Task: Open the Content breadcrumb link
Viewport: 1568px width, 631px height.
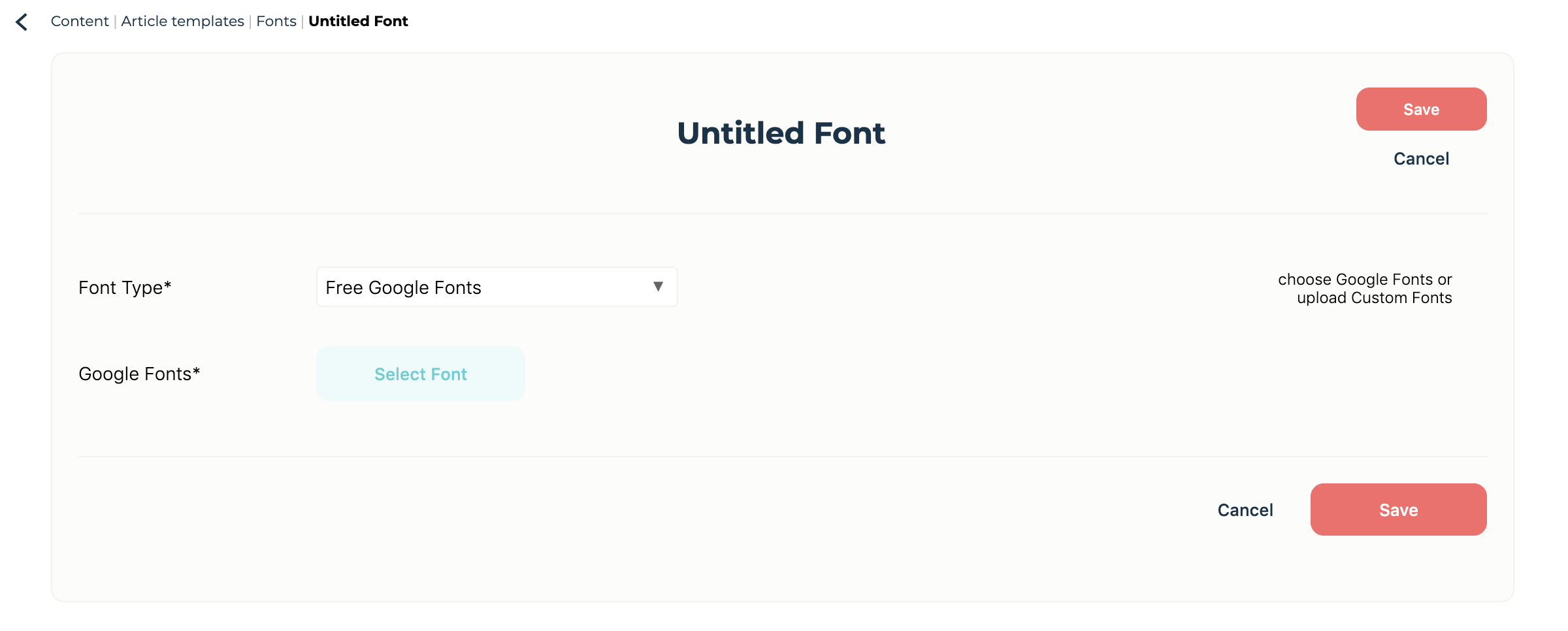Action: 79,21
